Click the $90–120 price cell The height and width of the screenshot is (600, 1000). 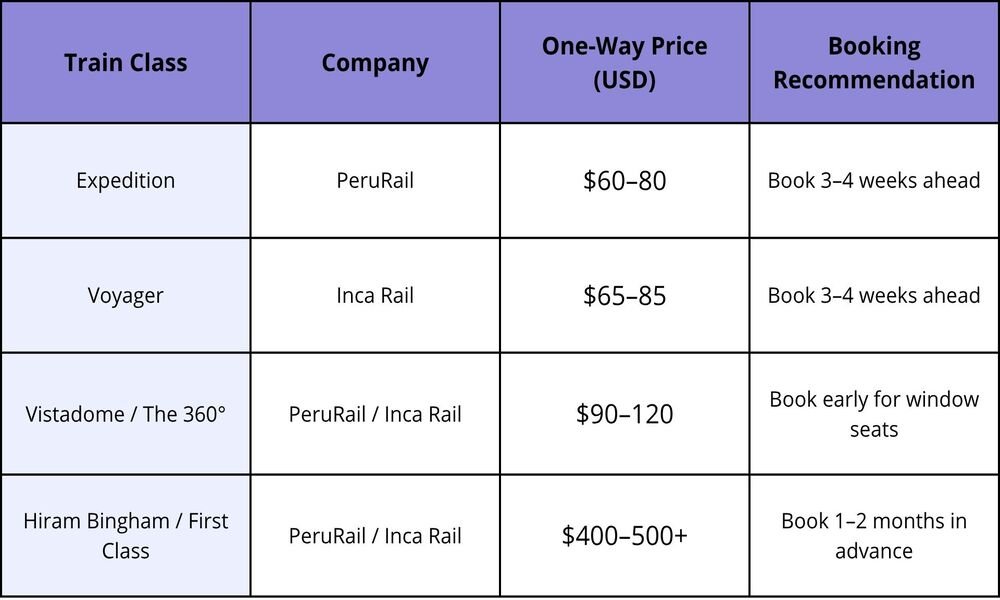point(624,414)
